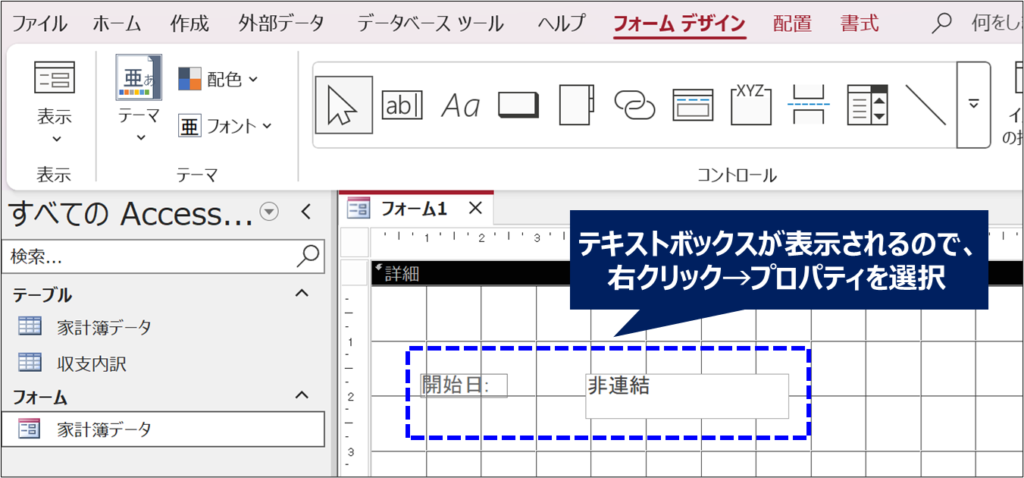Insert a Page Break control
Screen dimensions: 1024x478
(808, 104)
